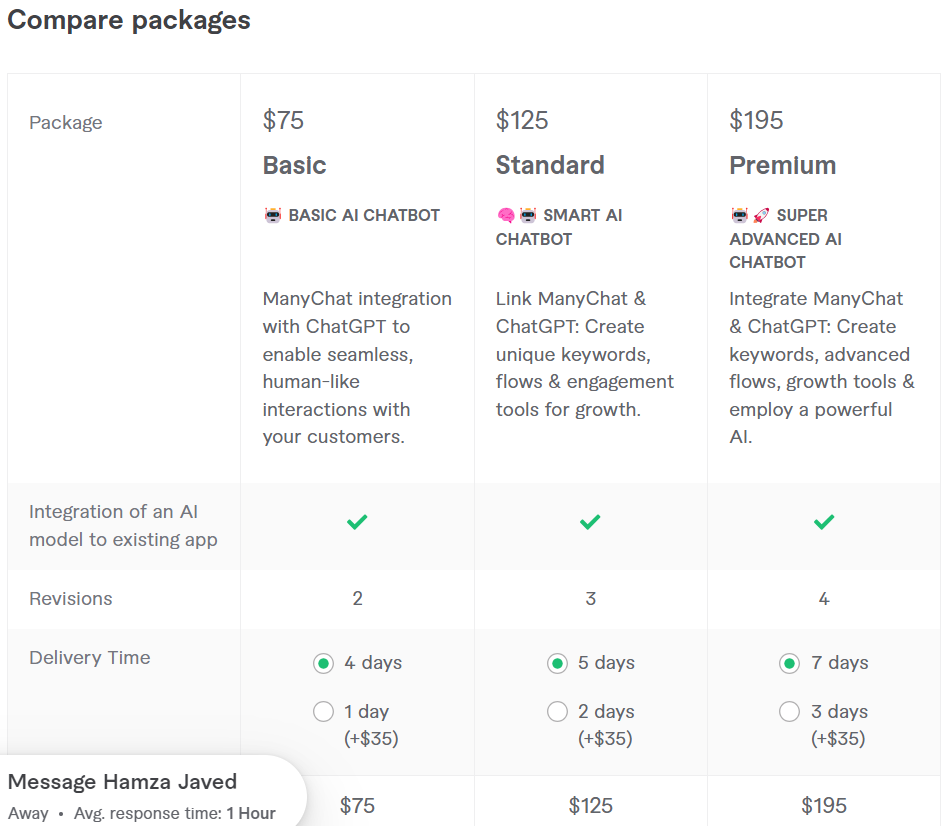The height and width of the screenshot is (826, 941).
Task: Click the Premium package title
Action: pos(782,165)
